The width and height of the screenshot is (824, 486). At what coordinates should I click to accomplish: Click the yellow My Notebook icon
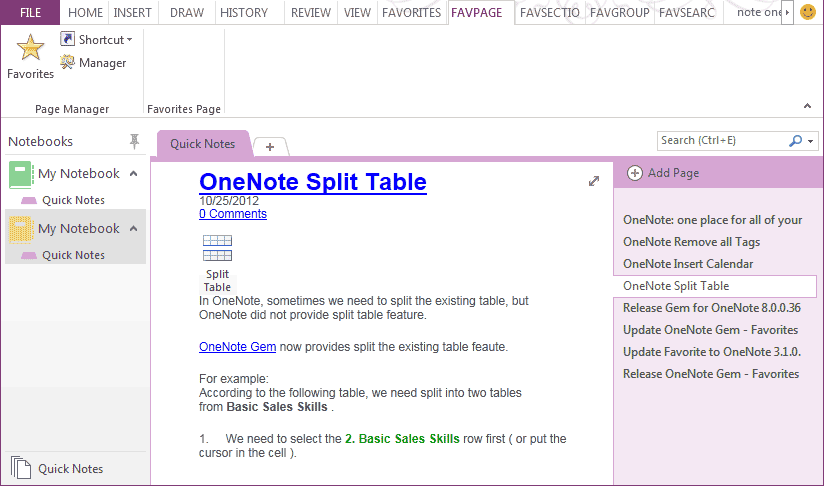tap(21, 230)
